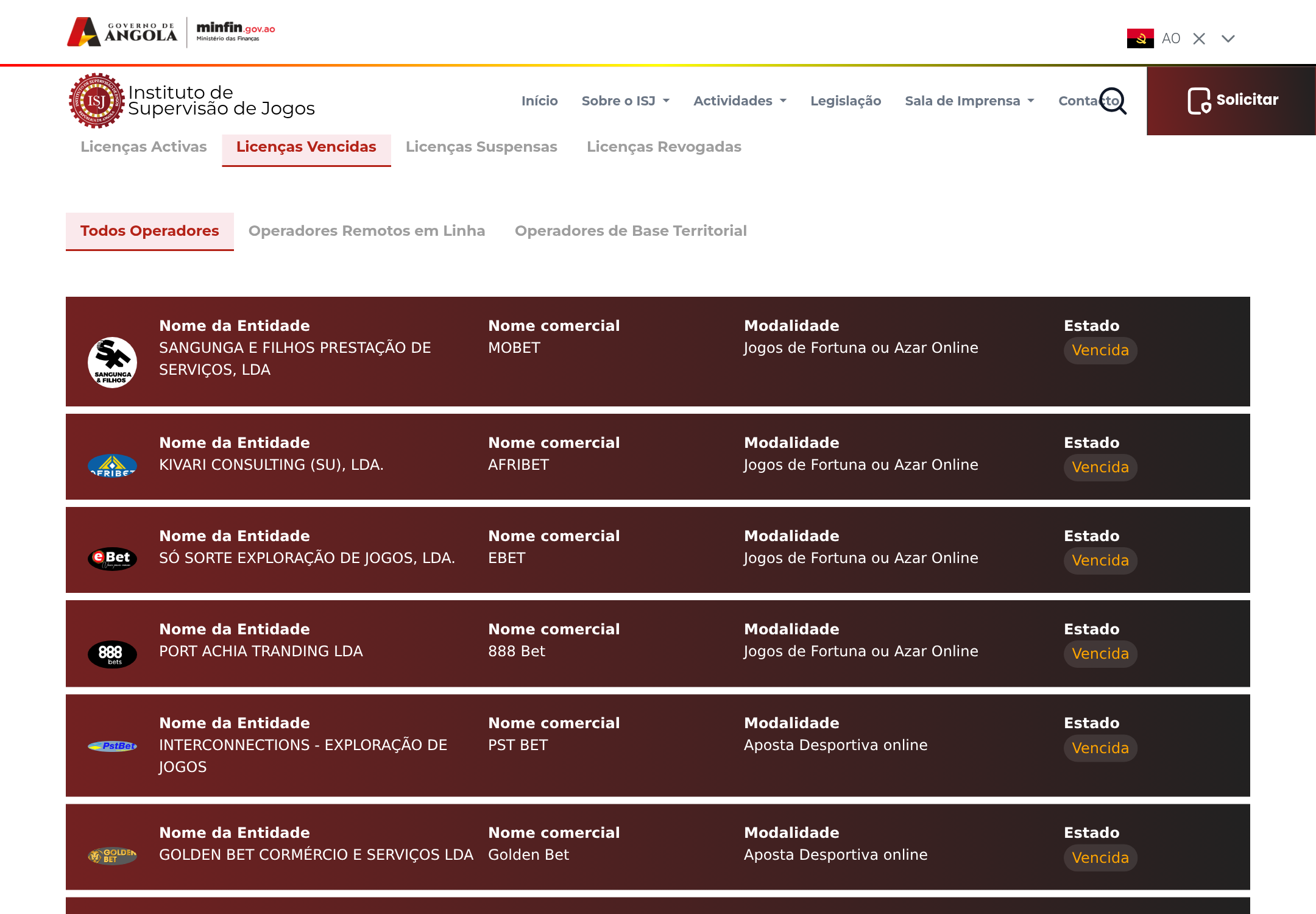
Task: Click commercial name PST BET
Action: 518,745
